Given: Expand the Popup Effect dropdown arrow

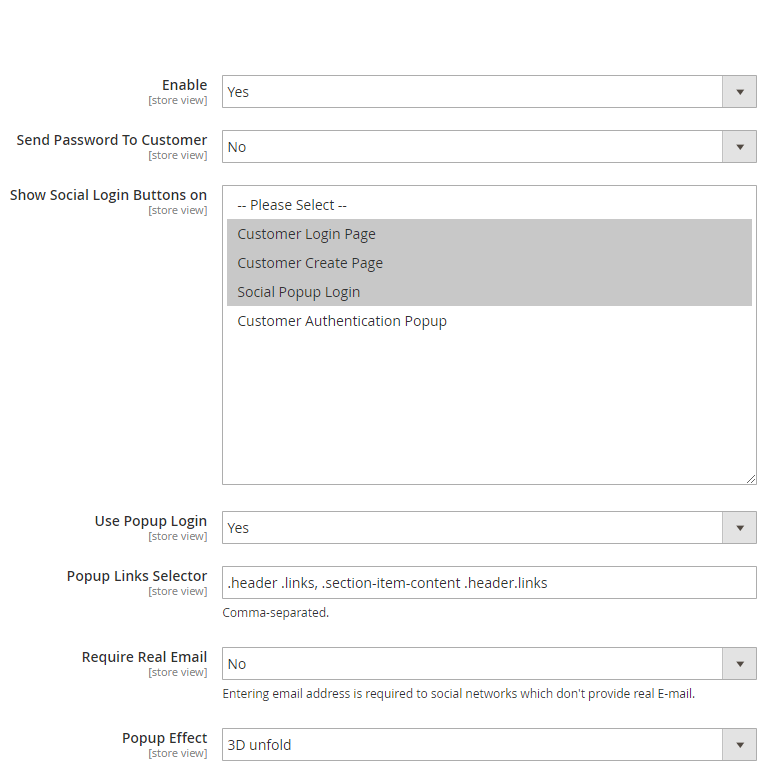Looking at the screenshot, I should pos(739,745).
